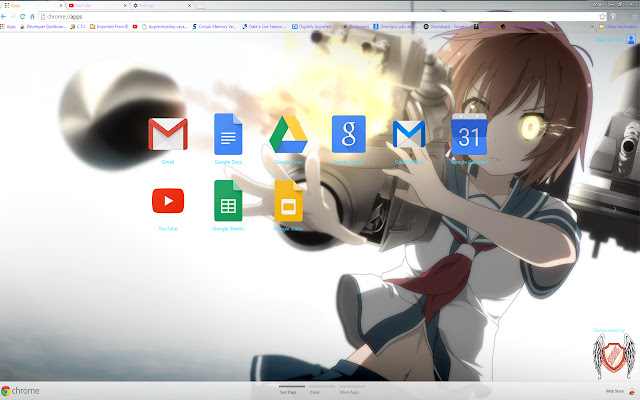Switch to the YouTube tab
The image size is (640, 400).
(x=96, y=5)
